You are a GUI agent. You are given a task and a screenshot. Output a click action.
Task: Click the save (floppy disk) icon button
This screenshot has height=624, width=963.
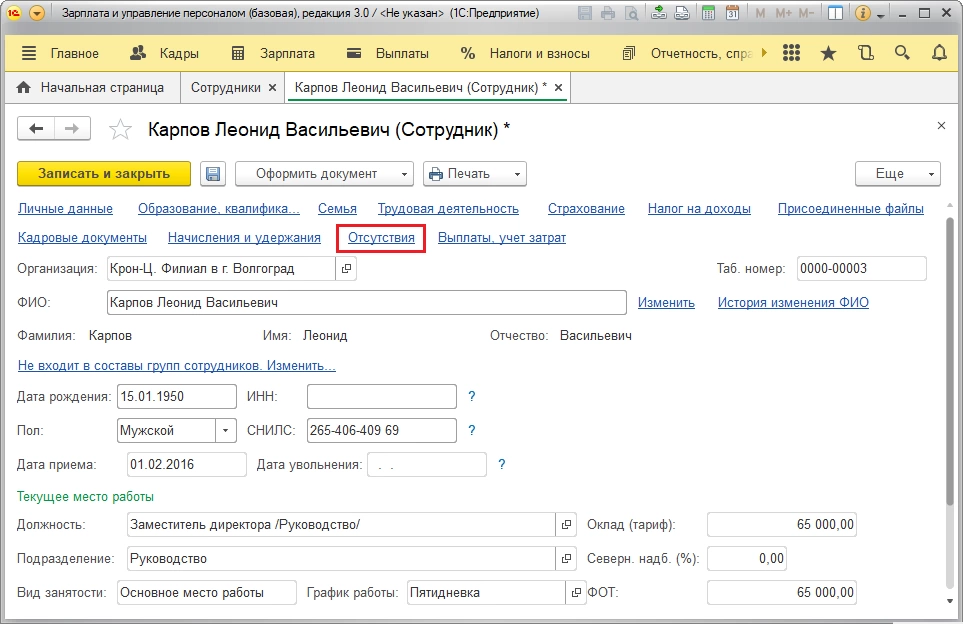coord(213,173)
